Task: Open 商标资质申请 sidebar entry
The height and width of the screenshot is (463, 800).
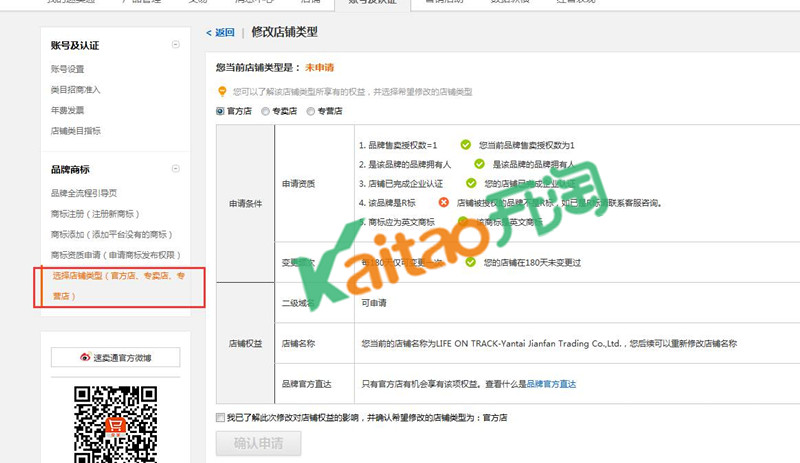Action: tap(116, 255)
